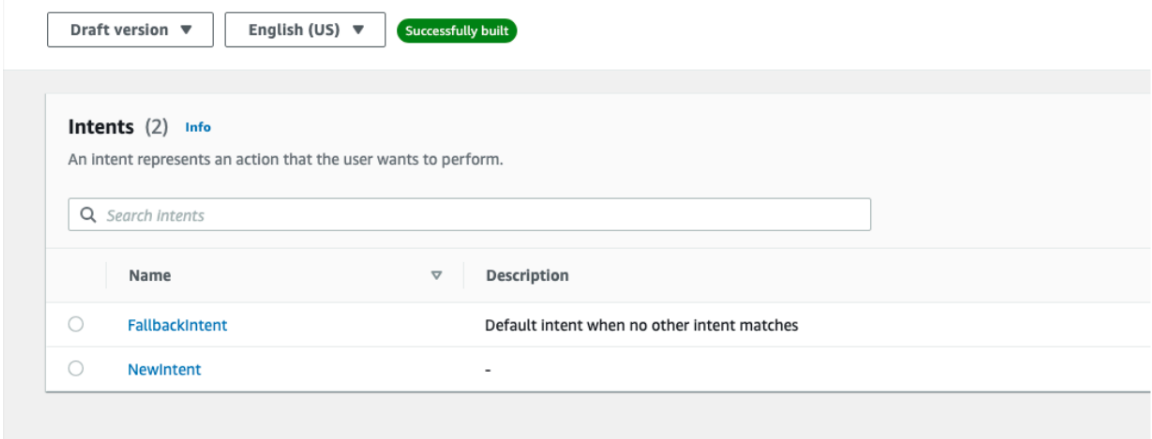Click the Info link beside Intents
1152x439 pixels.
pos(198,127)
